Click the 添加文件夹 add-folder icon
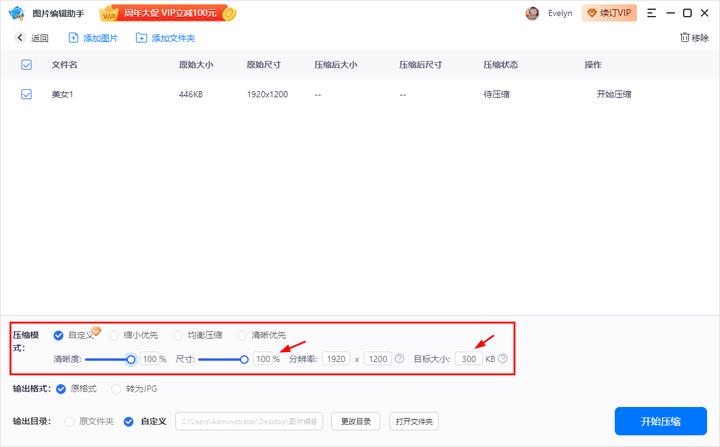 tap(141, 38)
